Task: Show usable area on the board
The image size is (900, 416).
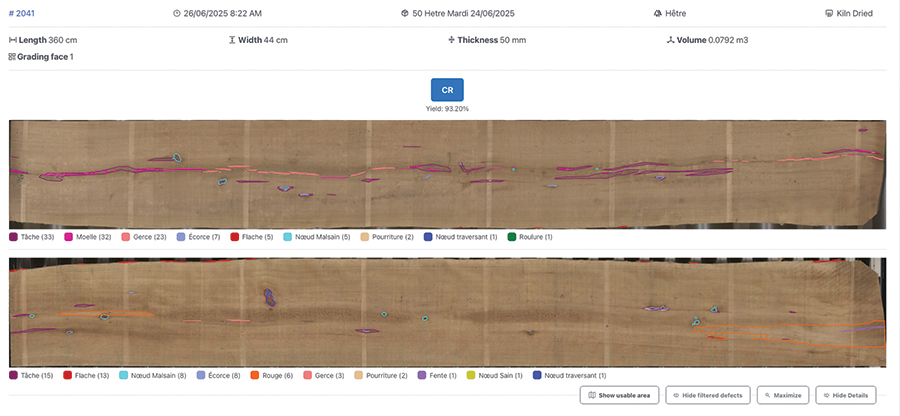Action: coord(619,395)
